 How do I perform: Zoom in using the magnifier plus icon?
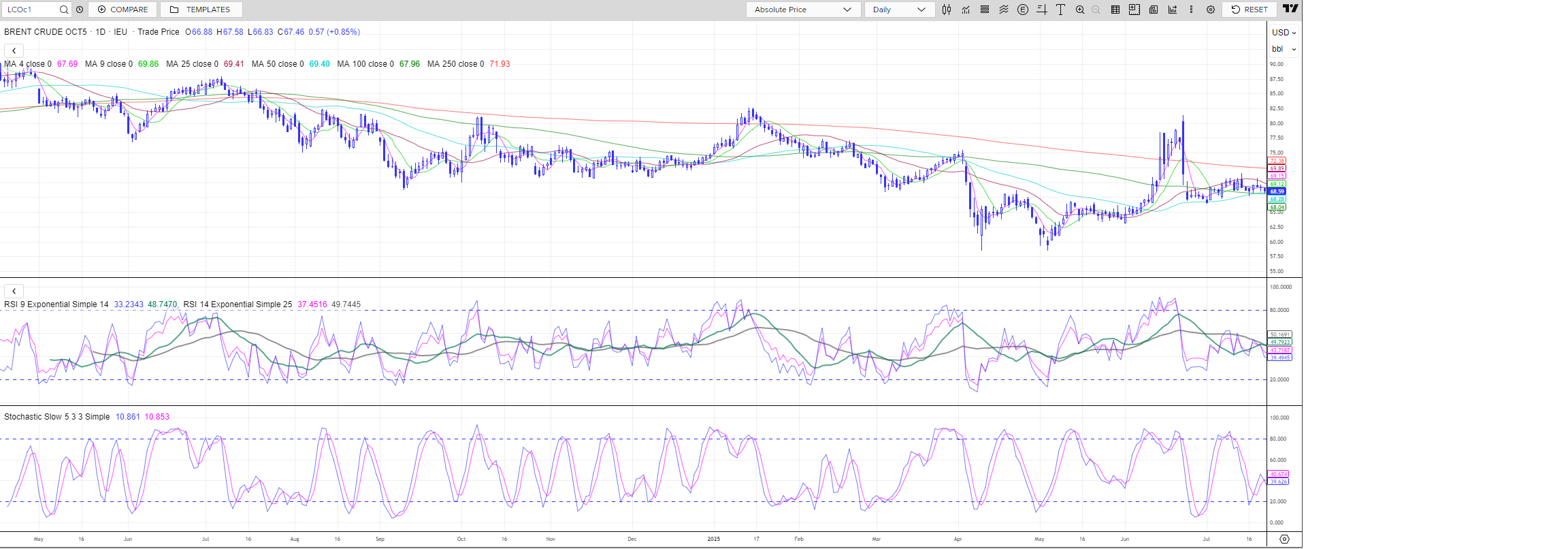(1080, 10)
